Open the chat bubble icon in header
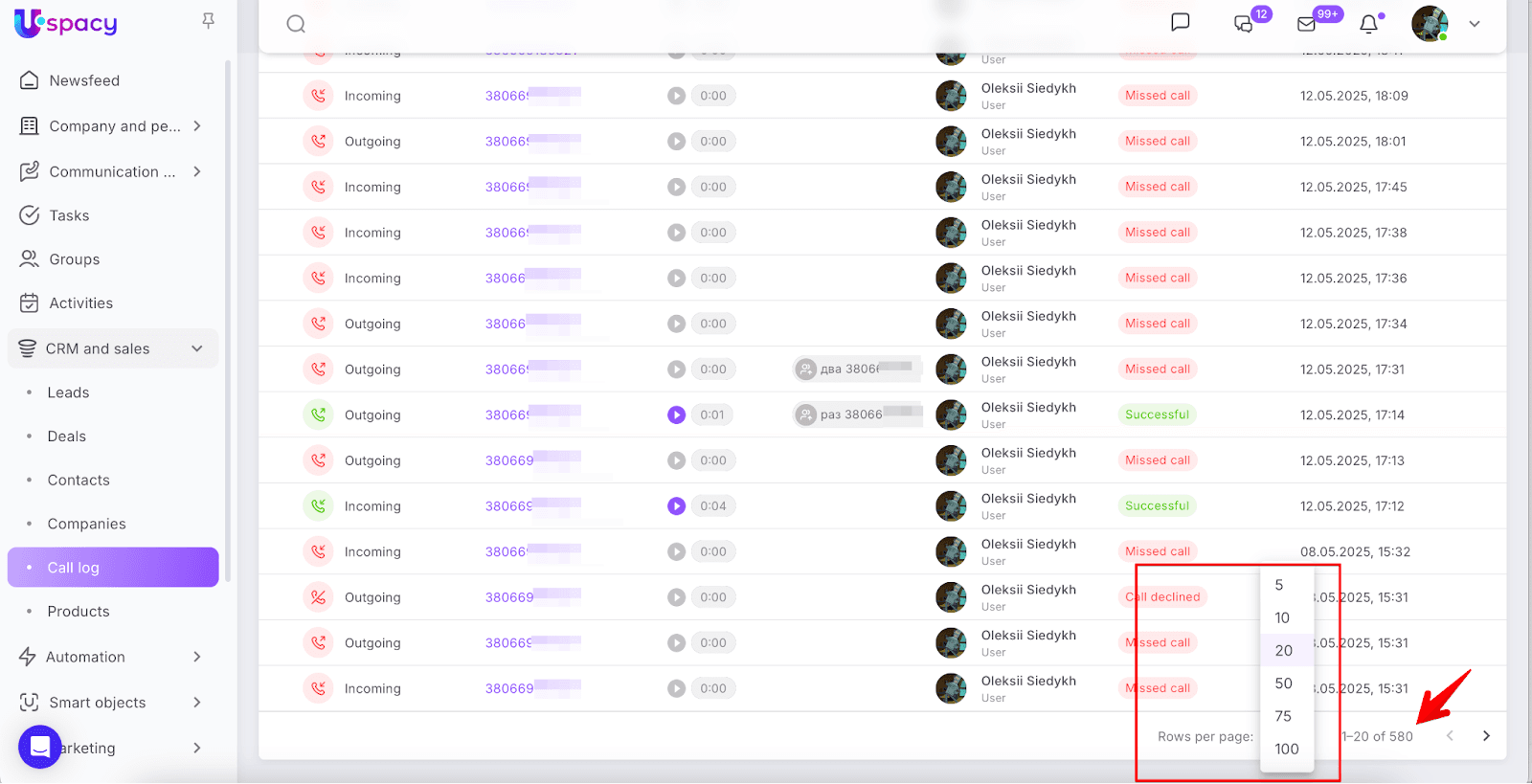 coord(1181,22)
